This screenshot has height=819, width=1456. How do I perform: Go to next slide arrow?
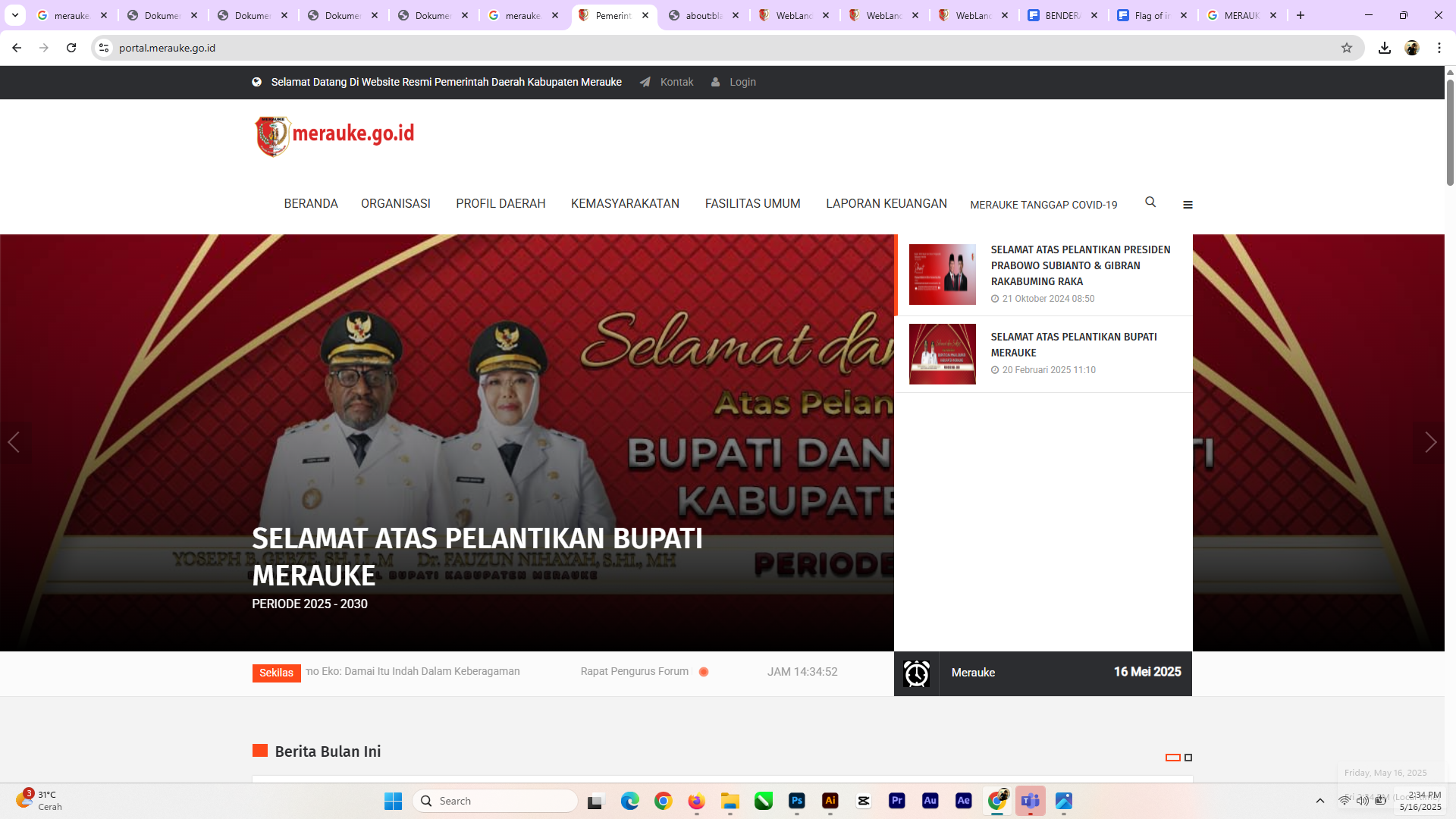(1430, 442)
